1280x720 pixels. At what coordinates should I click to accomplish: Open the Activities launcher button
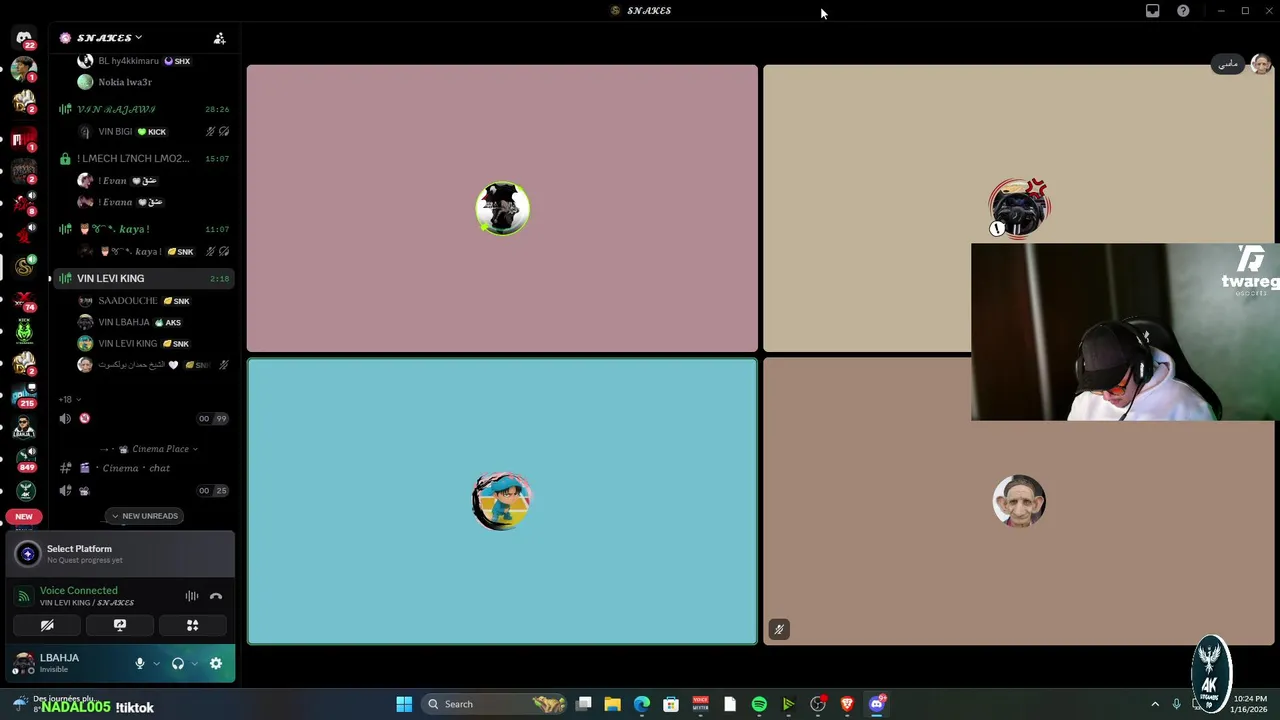(x=192, y=625)
